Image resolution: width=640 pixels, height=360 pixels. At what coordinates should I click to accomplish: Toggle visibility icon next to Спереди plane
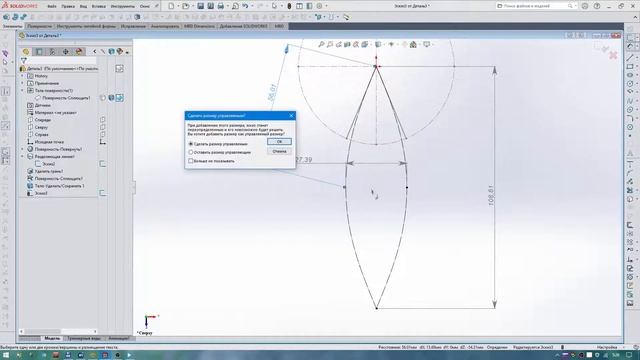(x=102, y=120)
